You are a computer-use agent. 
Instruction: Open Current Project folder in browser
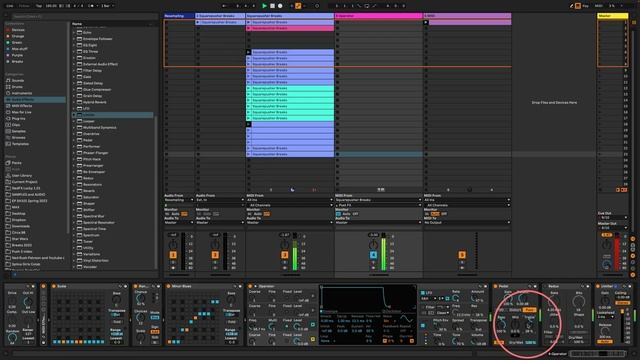(24, 182)
